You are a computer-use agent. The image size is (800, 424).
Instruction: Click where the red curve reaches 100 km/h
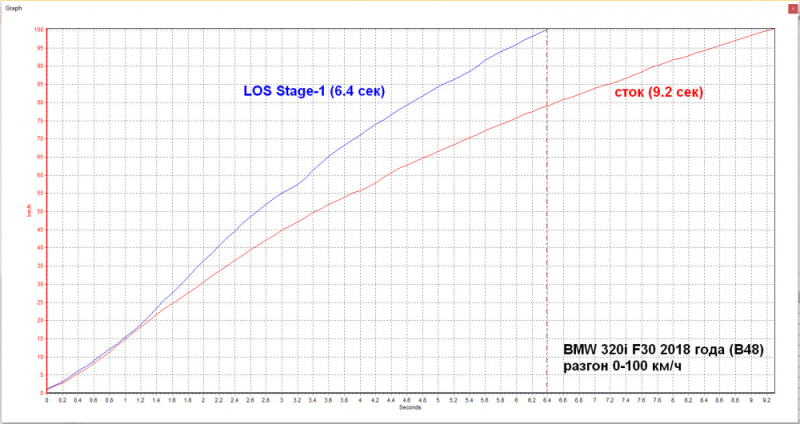click(x=773, y=29)
